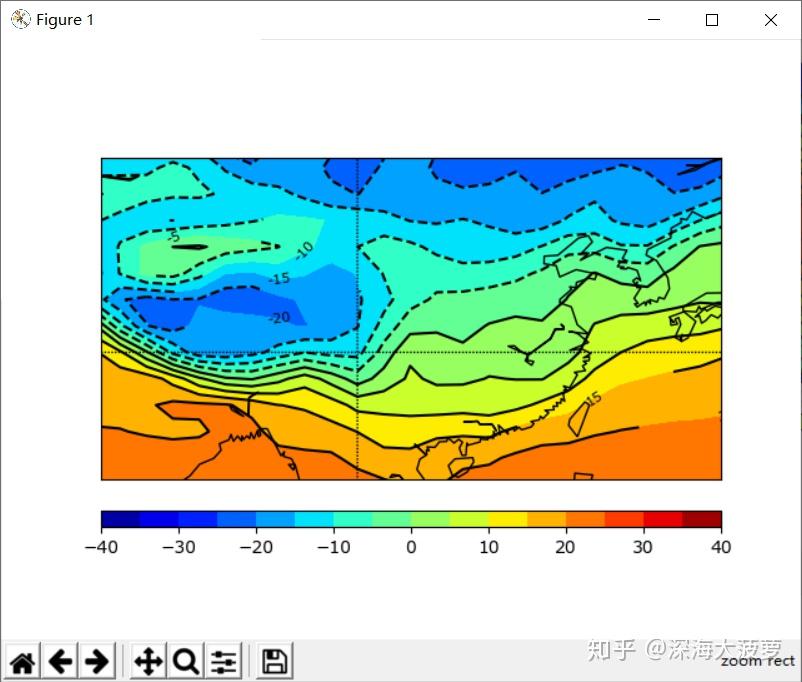This screenshot has height=682, width=802.
Task: Select the Forward to next view arrow
Action: 97,661
